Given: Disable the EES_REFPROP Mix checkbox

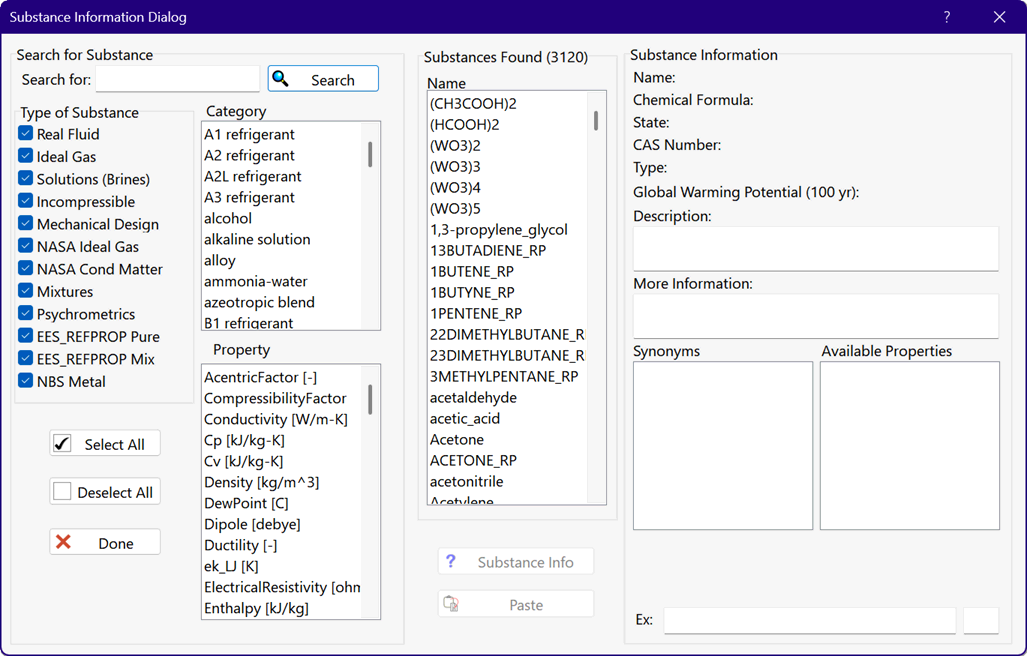Looking at the screenshot, I should (x=26, y=359).
